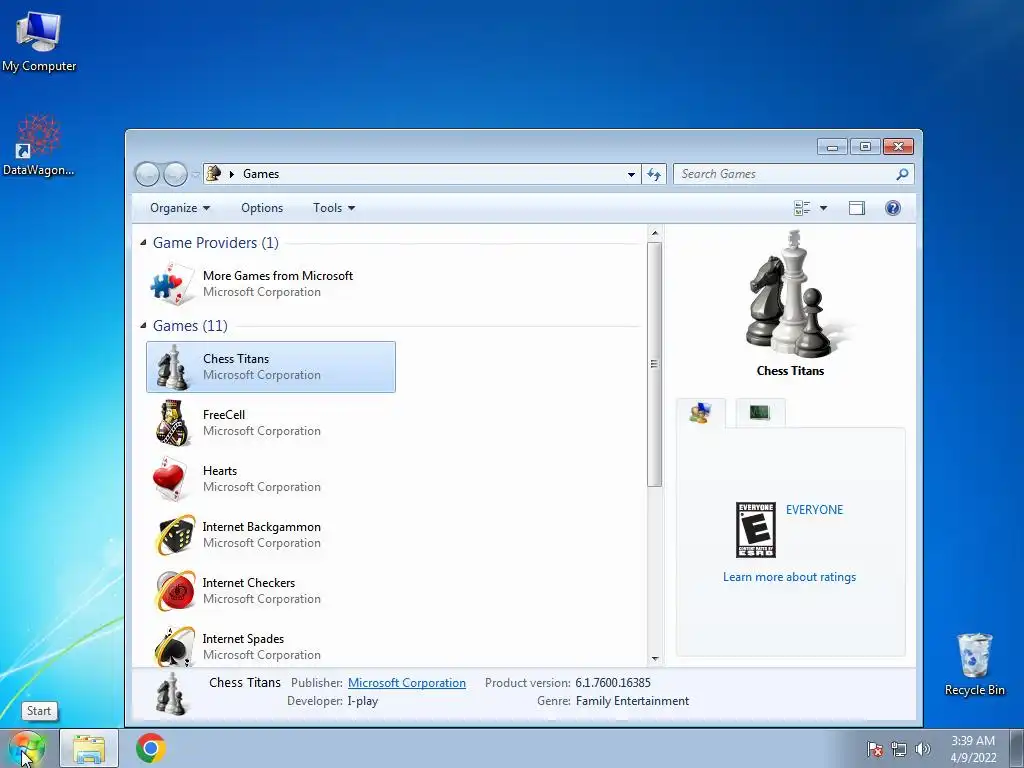Click the Windows Start orb
Image resolution: width=1024 pixels, height=768 pixels.
(x=27, y=748)
